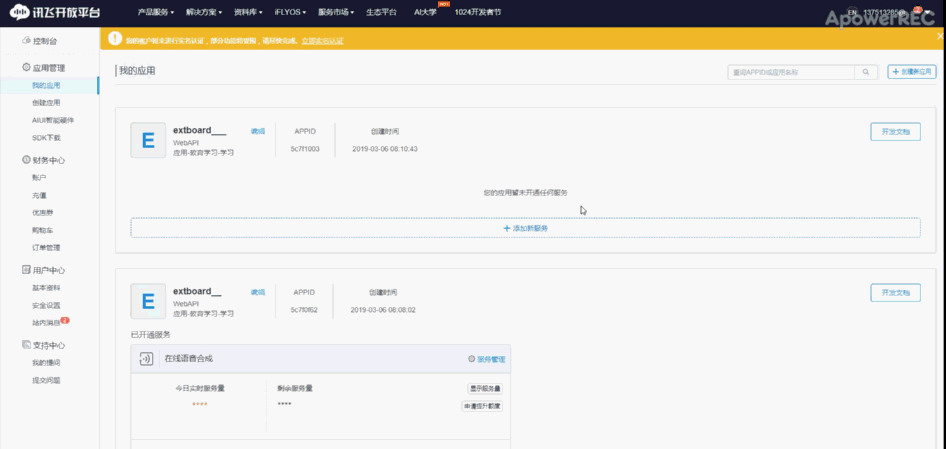Click the red badge on 站内消息
Image resolution: width=946 pixels, height=449 pixels.
pos(65,320)
